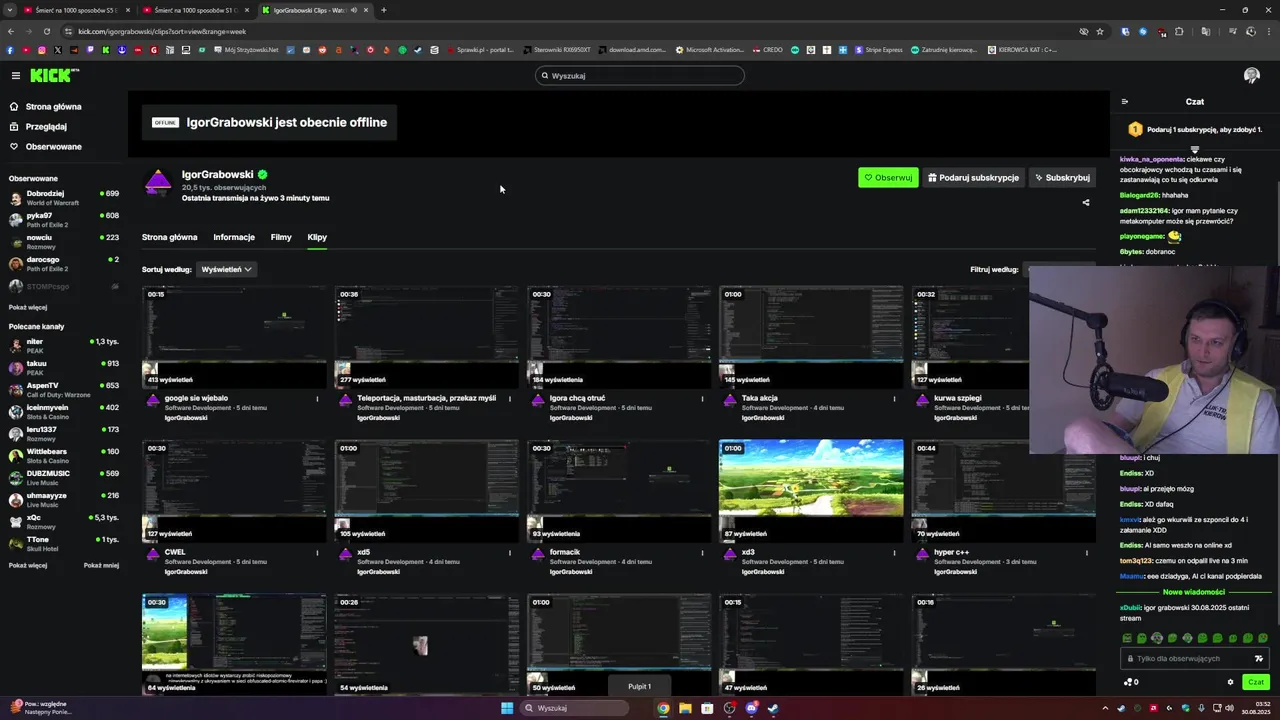
Task: Open File Explorer from the taskbar
Action: click(685, 708)
